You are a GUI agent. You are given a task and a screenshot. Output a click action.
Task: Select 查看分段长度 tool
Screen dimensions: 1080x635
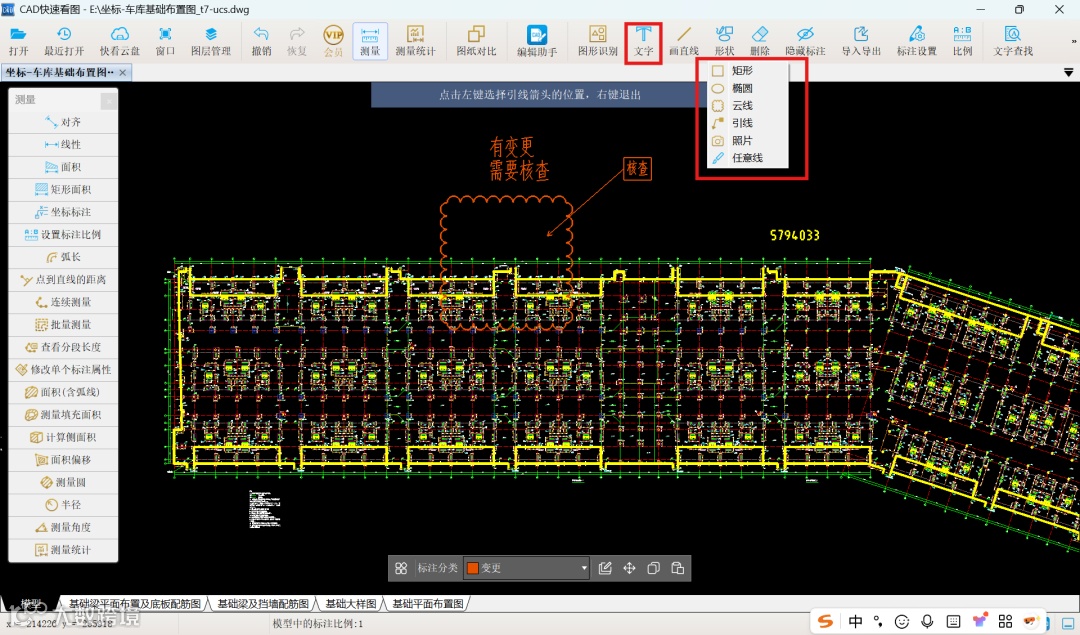point(63,347)
